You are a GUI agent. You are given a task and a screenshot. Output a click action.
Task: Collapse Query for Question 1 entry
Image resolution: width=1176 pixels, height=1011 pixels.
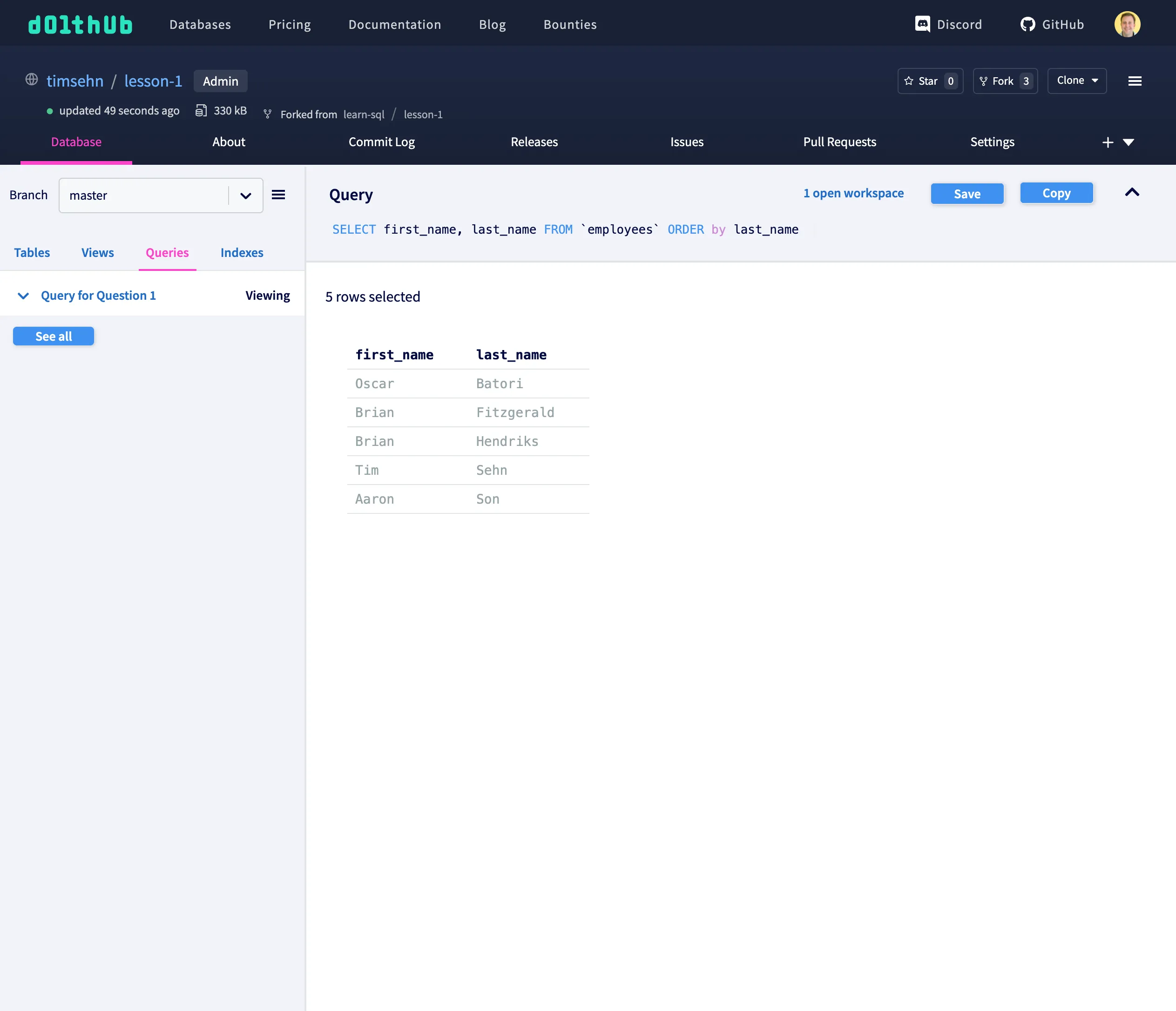(23, 296)
